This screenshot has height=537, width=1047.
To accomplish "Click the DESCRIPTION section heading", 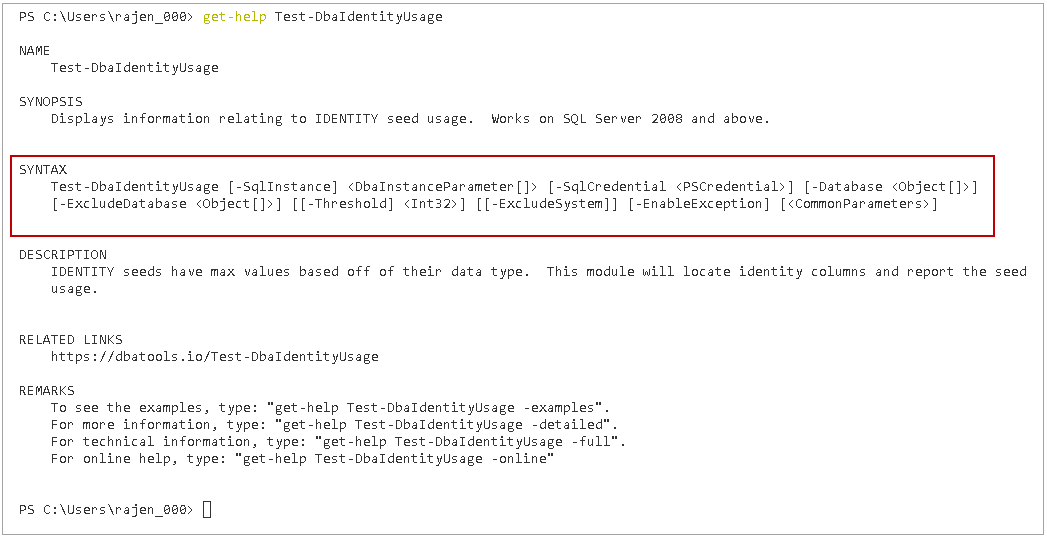I will (63, 255).
